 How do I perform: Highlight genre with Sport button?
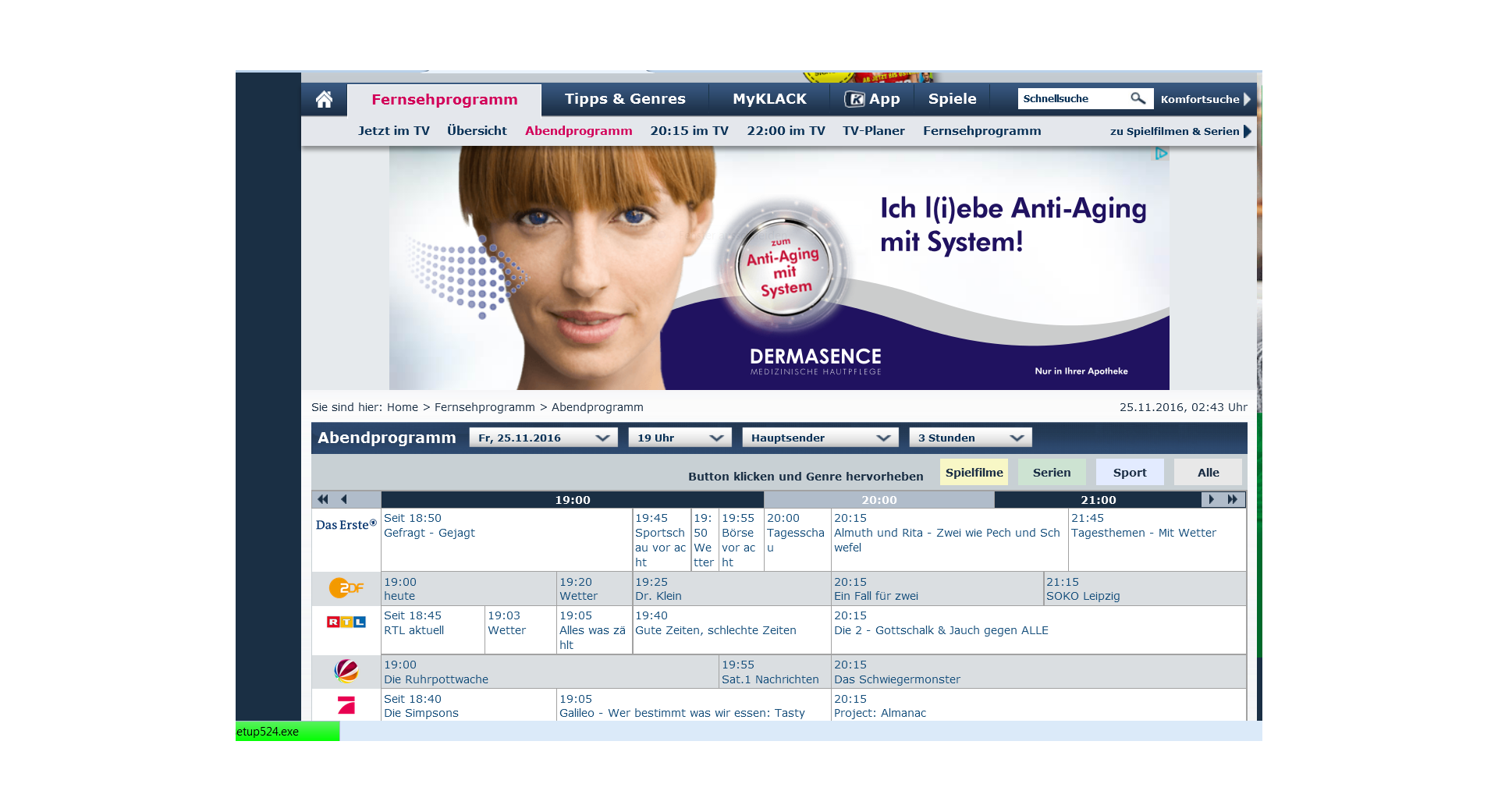tap(1130, 473)
